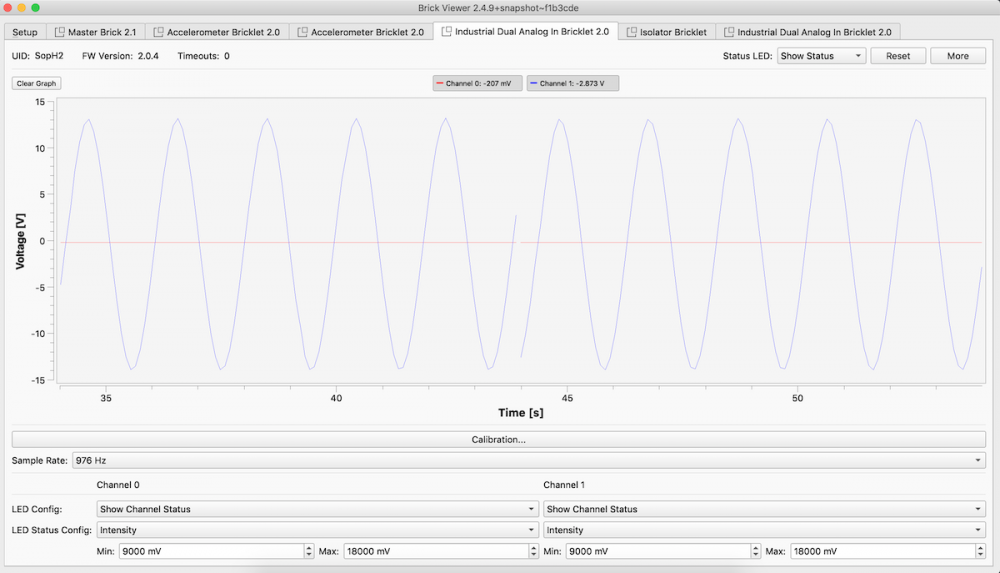
Task: Click the detach icon on first Accelerometer Bricklet tab
Action: pos(159,32)
